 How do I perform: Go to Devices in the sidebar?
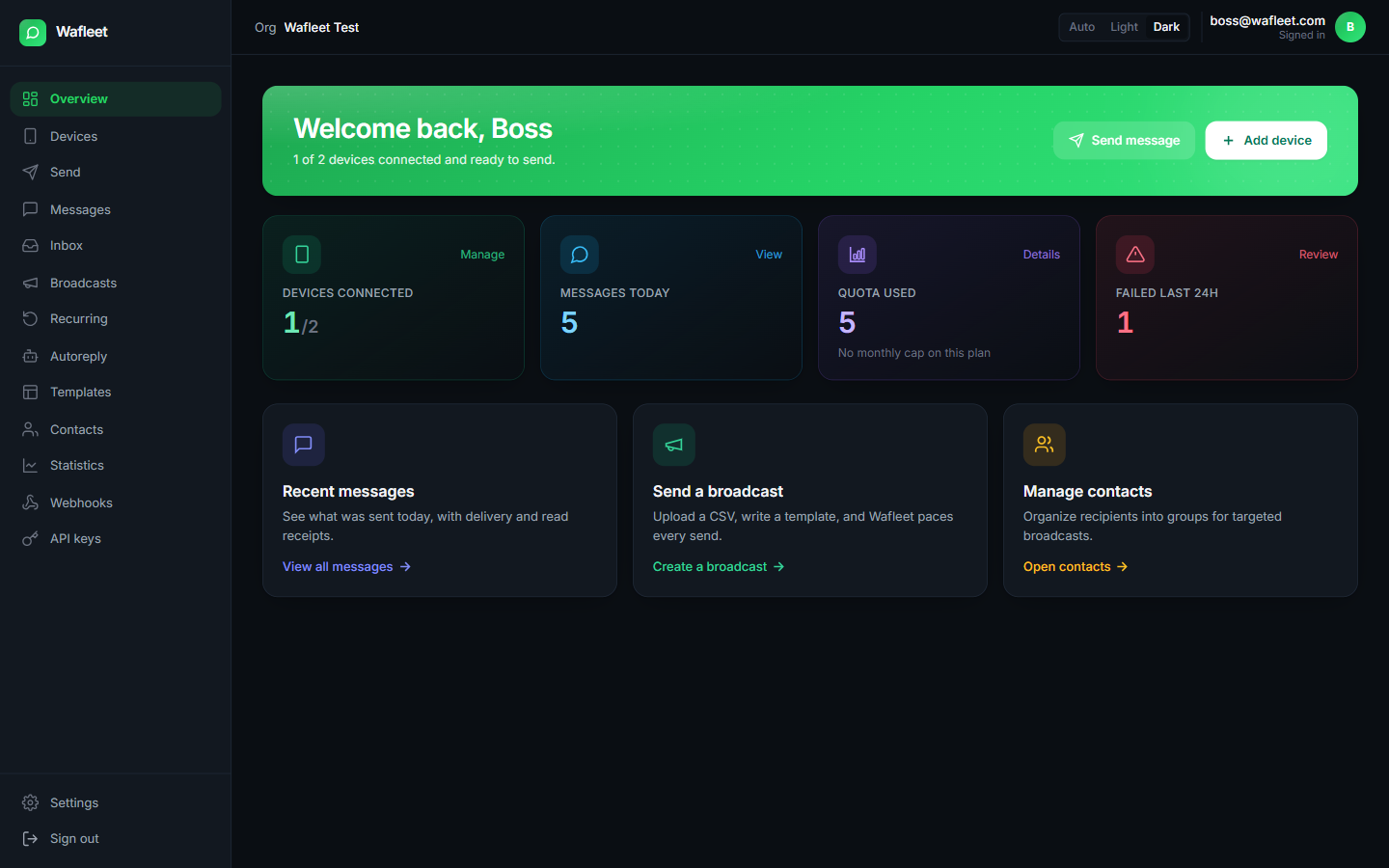pos(73,137)
